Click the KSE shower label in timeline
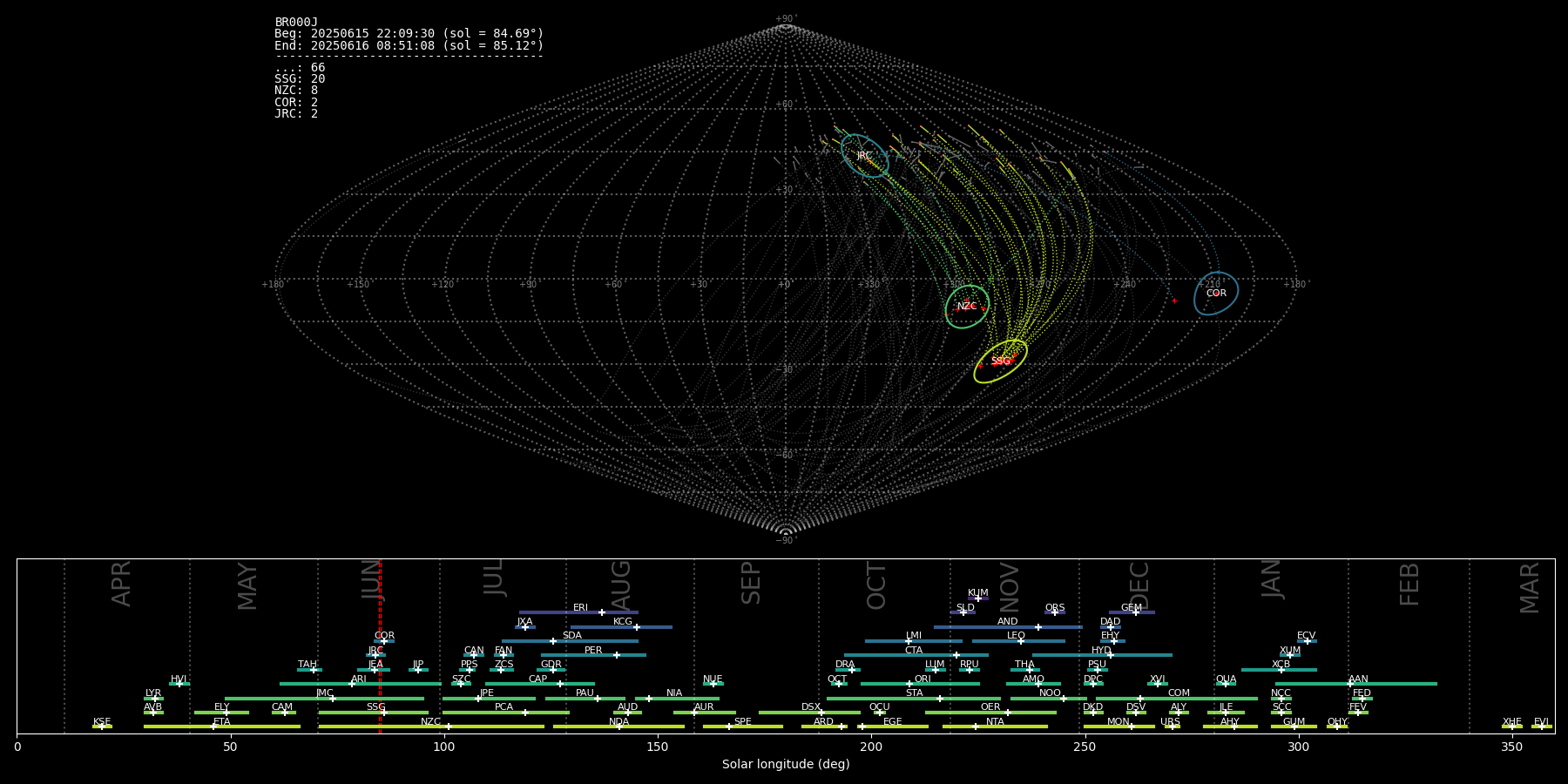Viewport: 1568px width, 784px height. tap(102, 722)
